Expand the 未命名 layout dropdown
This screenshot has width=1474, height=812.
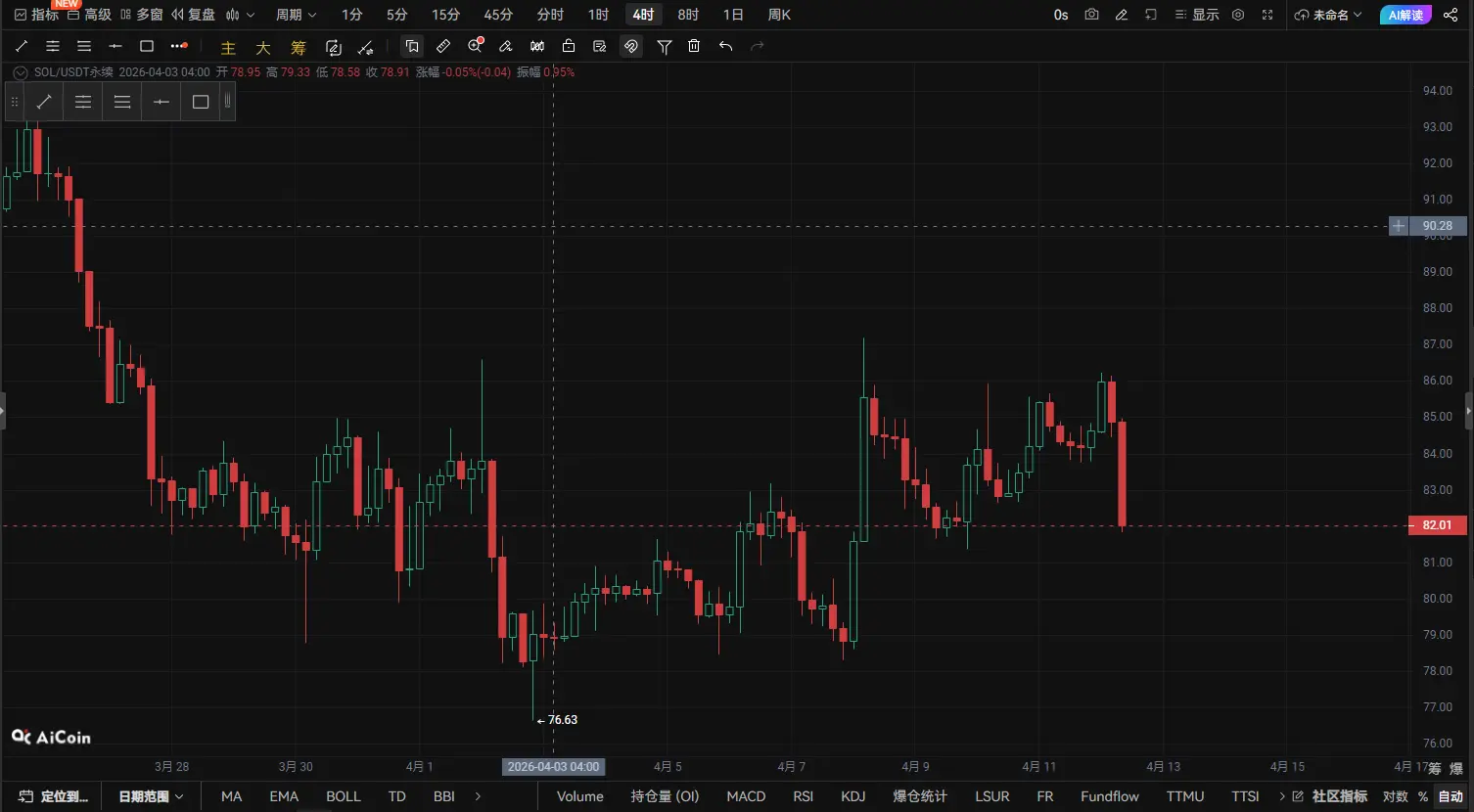coord(1328,15)
